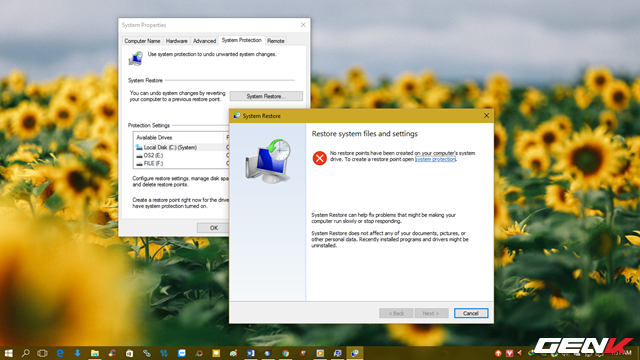Click the orange up-arrow tray icon
Viewport: 640px width, 360px height.
click(x=498, y=353)
